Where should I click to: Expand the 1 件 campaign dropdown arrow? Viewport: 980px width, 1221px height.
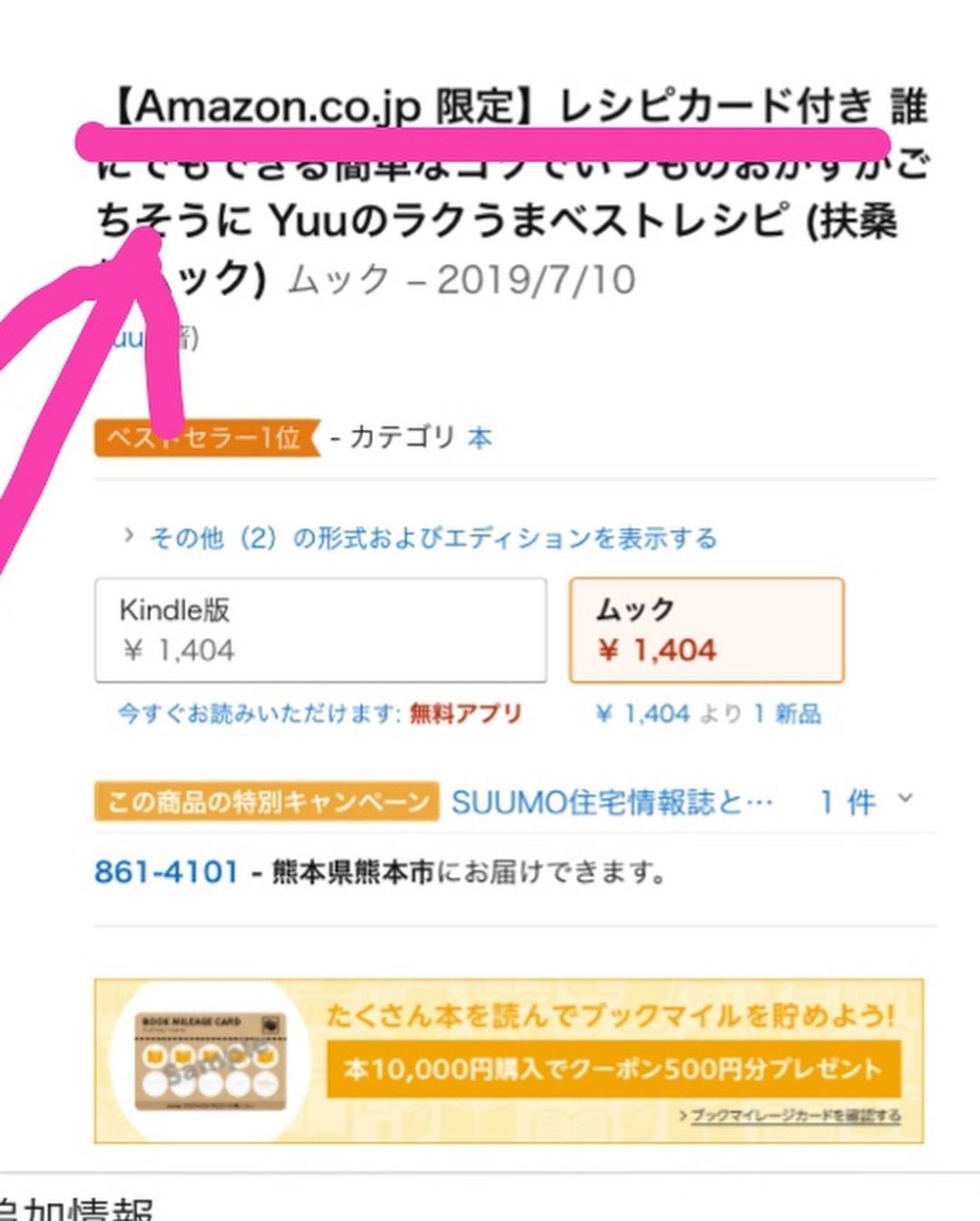[904, 799]
